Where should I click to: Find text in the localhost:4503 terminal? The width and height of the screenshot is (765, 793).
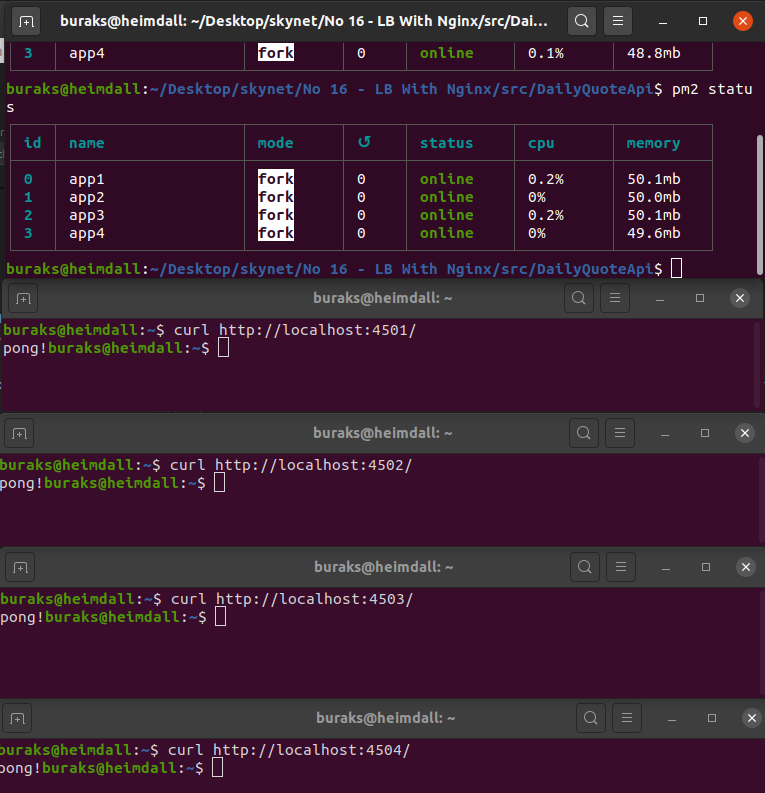point(585,567)
